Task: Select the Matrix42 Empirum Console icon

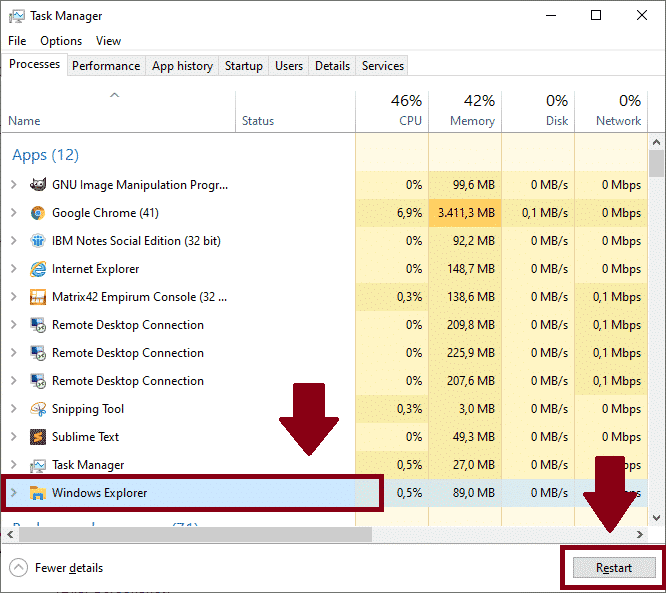Action: pos(38,297)
